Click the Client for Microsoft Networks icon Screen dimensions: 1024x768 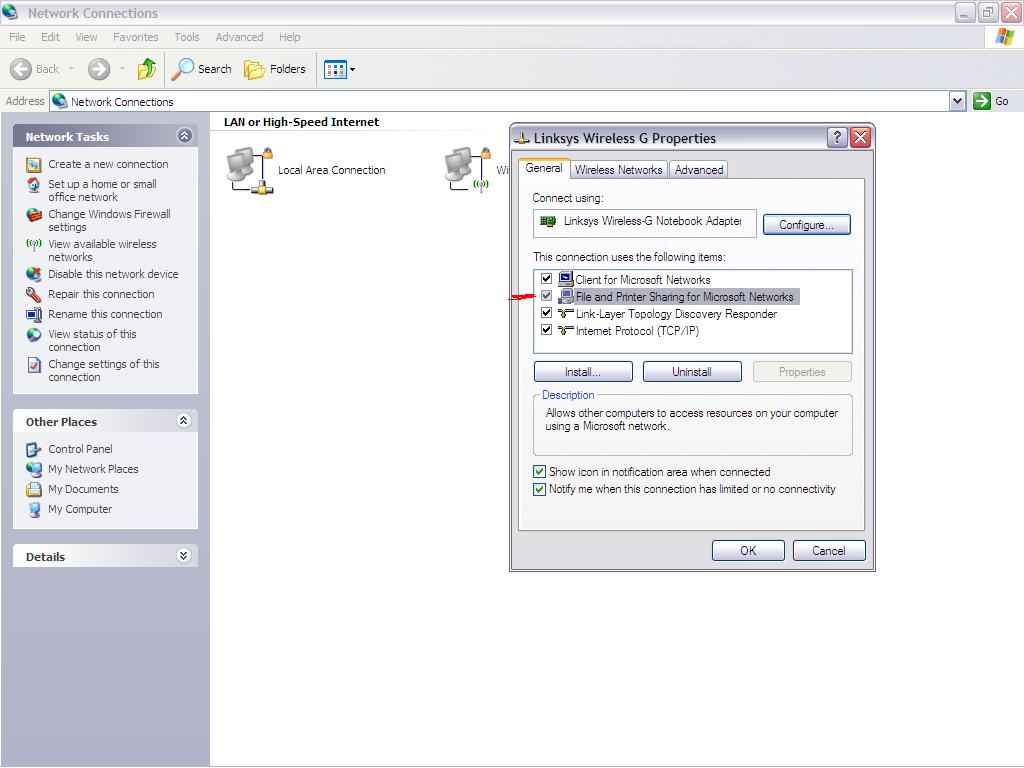click(x=566, y=280)
